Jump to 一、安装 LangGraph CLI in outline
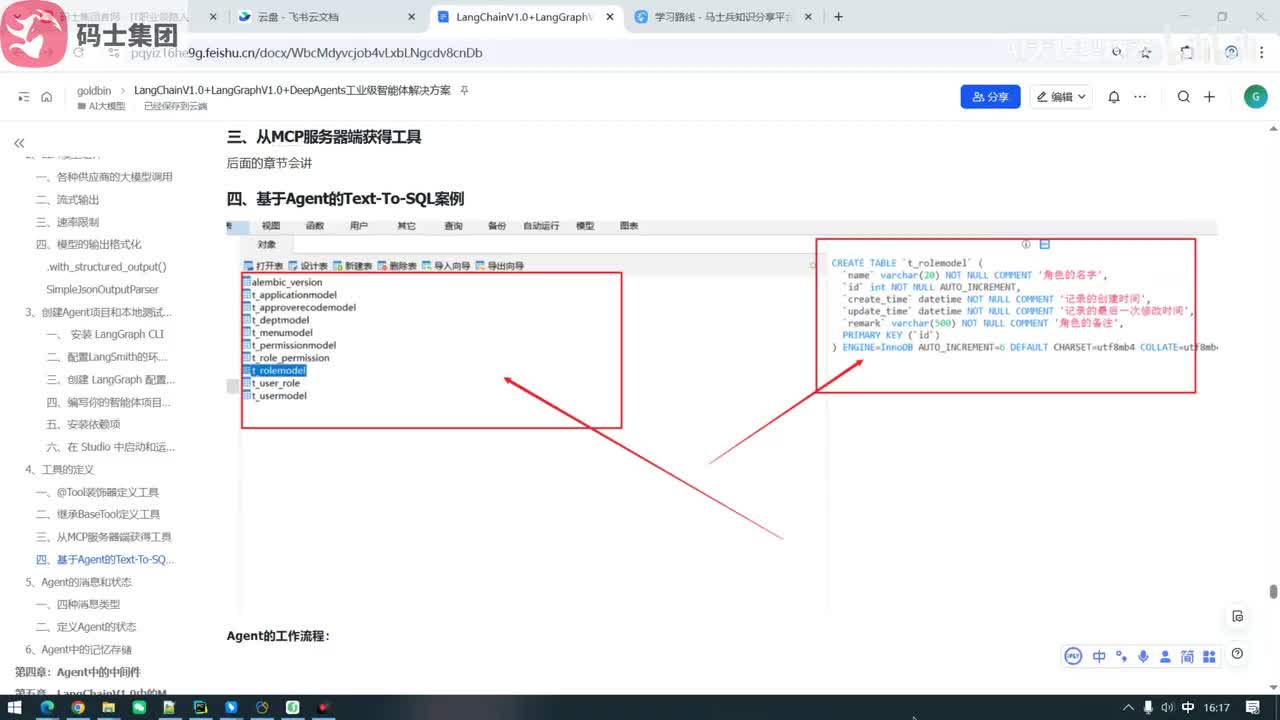 pos(105,334)
